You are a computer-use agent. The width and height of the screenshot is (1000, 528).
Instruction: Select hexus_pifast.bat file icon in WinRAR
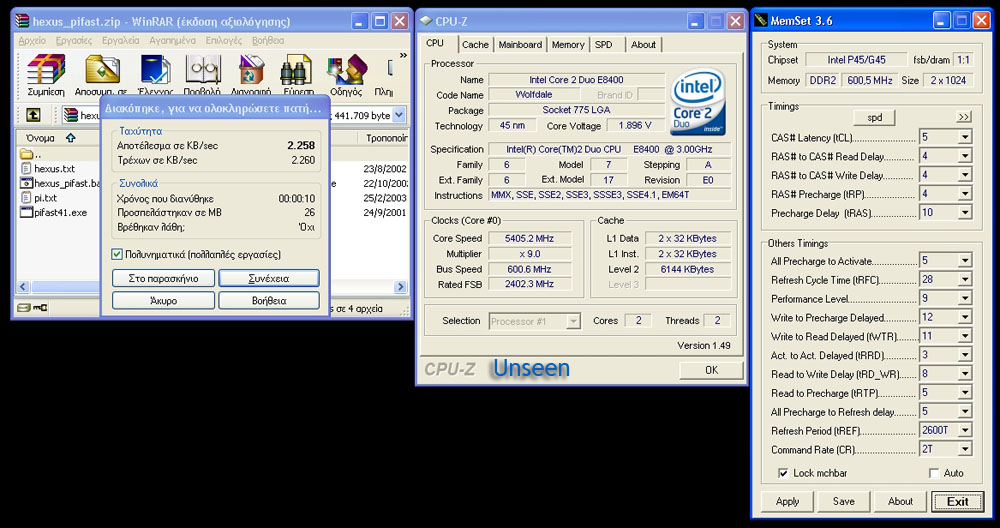pos(26,183)
